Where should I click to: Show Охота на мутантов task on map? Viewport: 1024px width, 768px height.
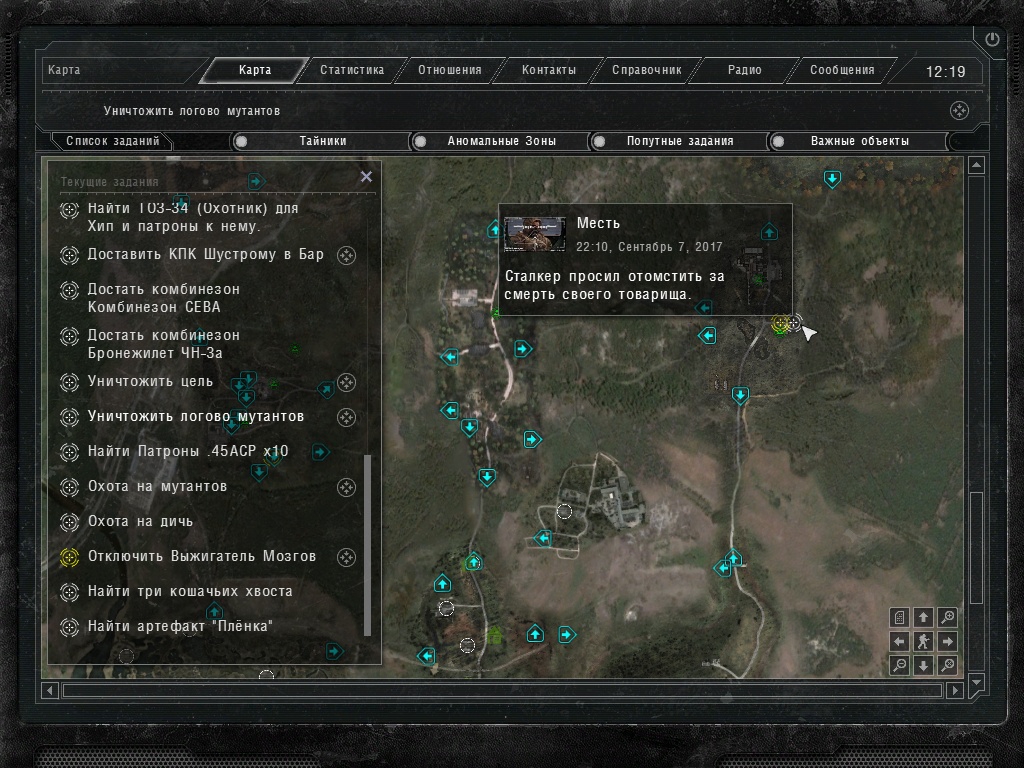(346, 487)
